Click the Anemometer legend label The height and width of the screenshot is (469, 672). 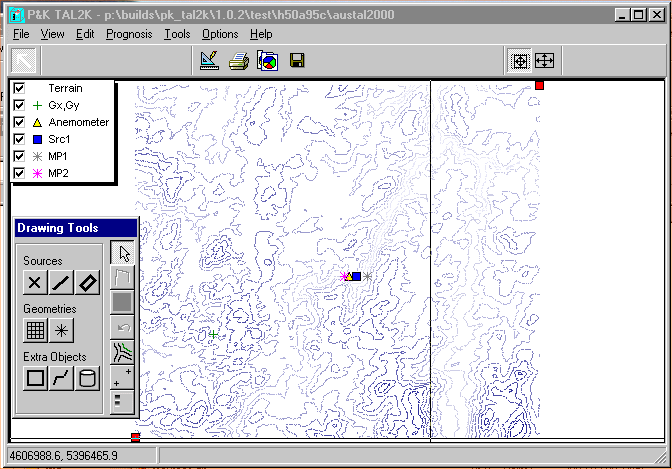[79, 122]
